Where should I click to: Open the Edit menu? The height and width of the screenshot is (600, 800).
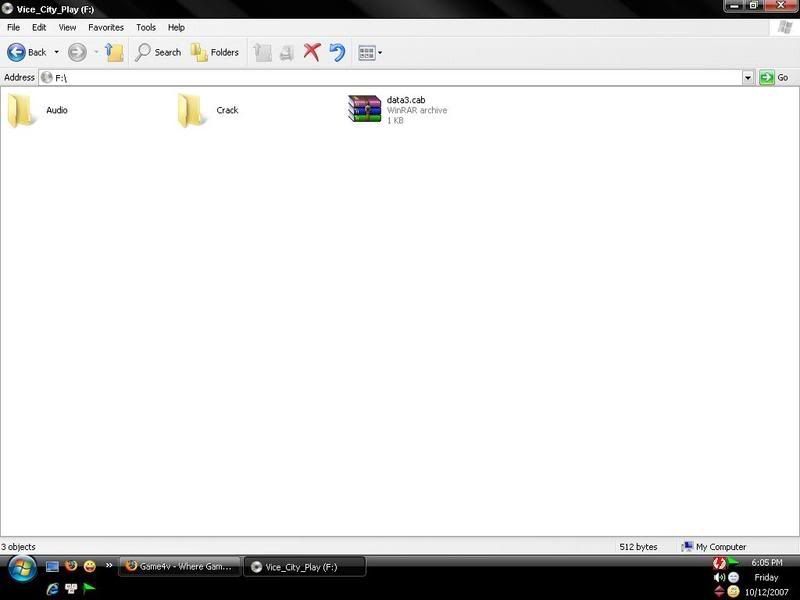click(x=39, y=28)
